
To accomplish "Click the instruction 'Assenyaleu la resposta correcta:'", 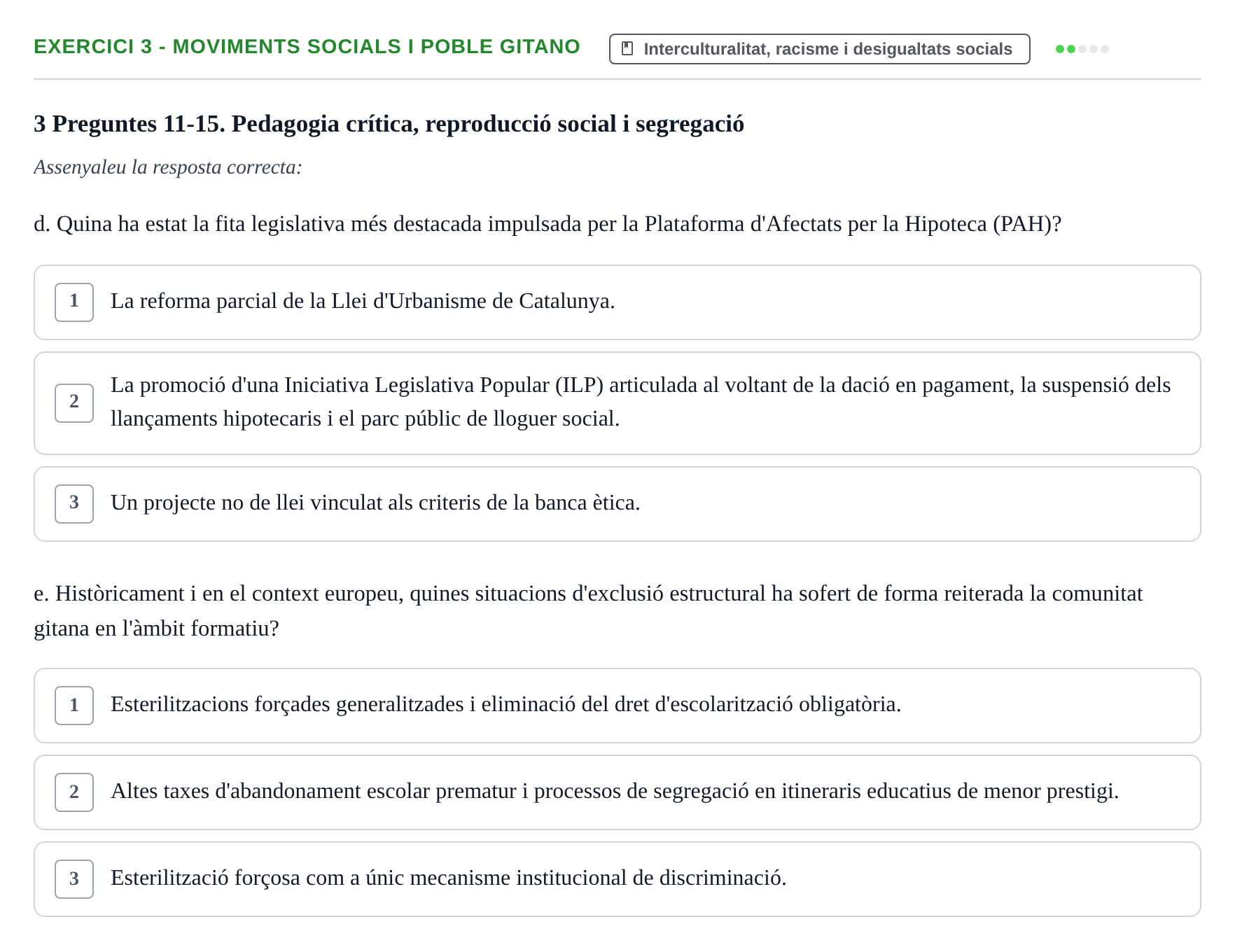I will tap(168, 167).
